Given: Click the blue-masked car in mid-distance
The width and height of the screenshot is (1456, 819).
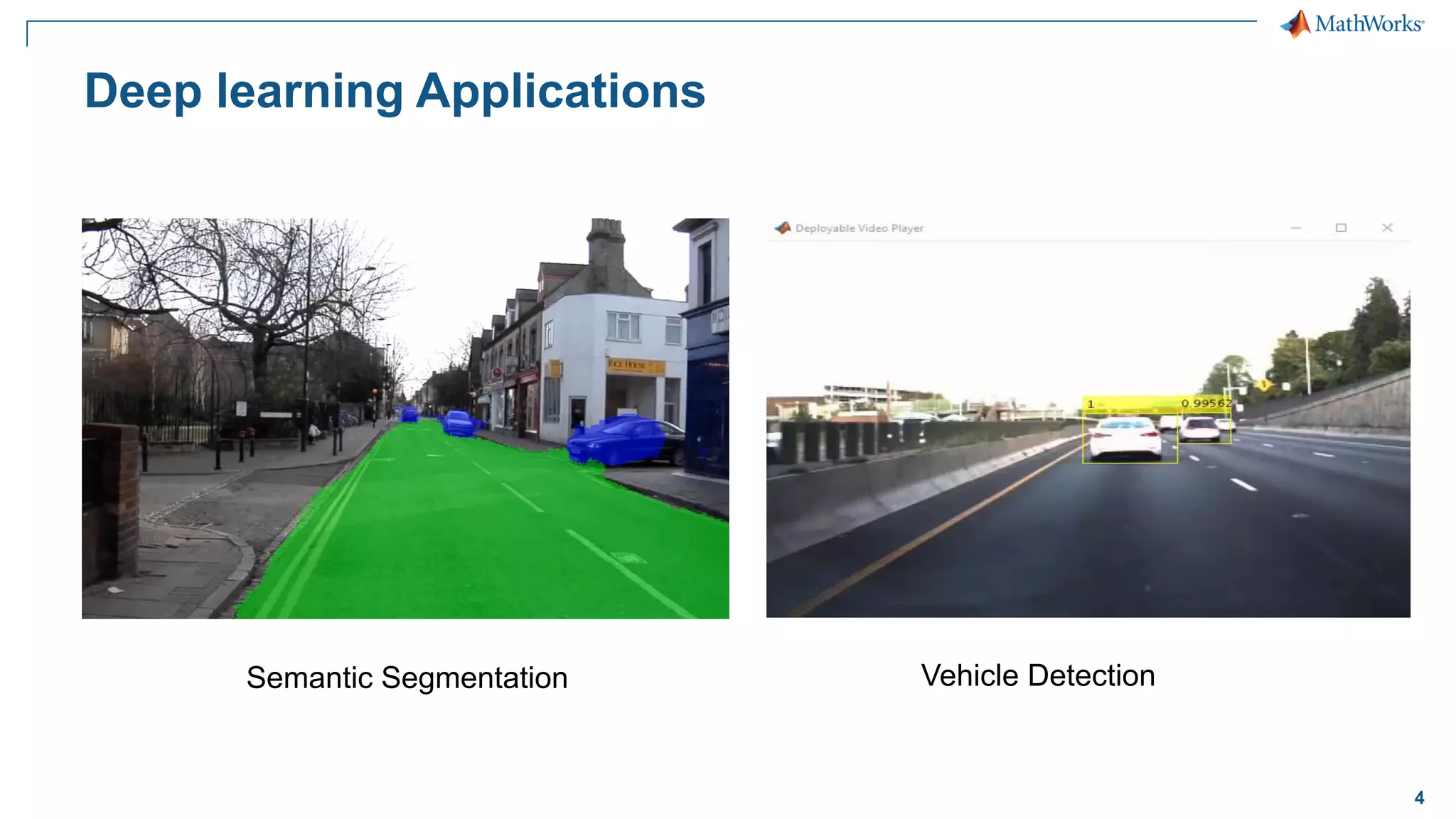Looking at the screenshot, I should pyautogui.click(x=459, y=422).
